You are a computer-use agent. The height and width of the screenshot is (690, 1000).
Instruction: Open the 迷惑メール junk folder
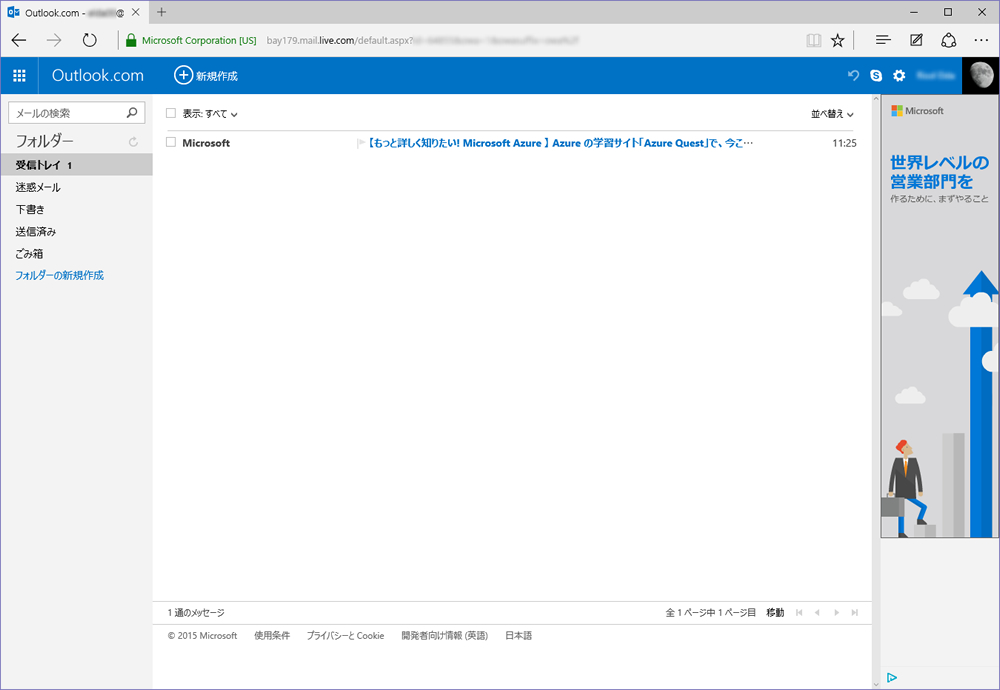coord(38,187)
